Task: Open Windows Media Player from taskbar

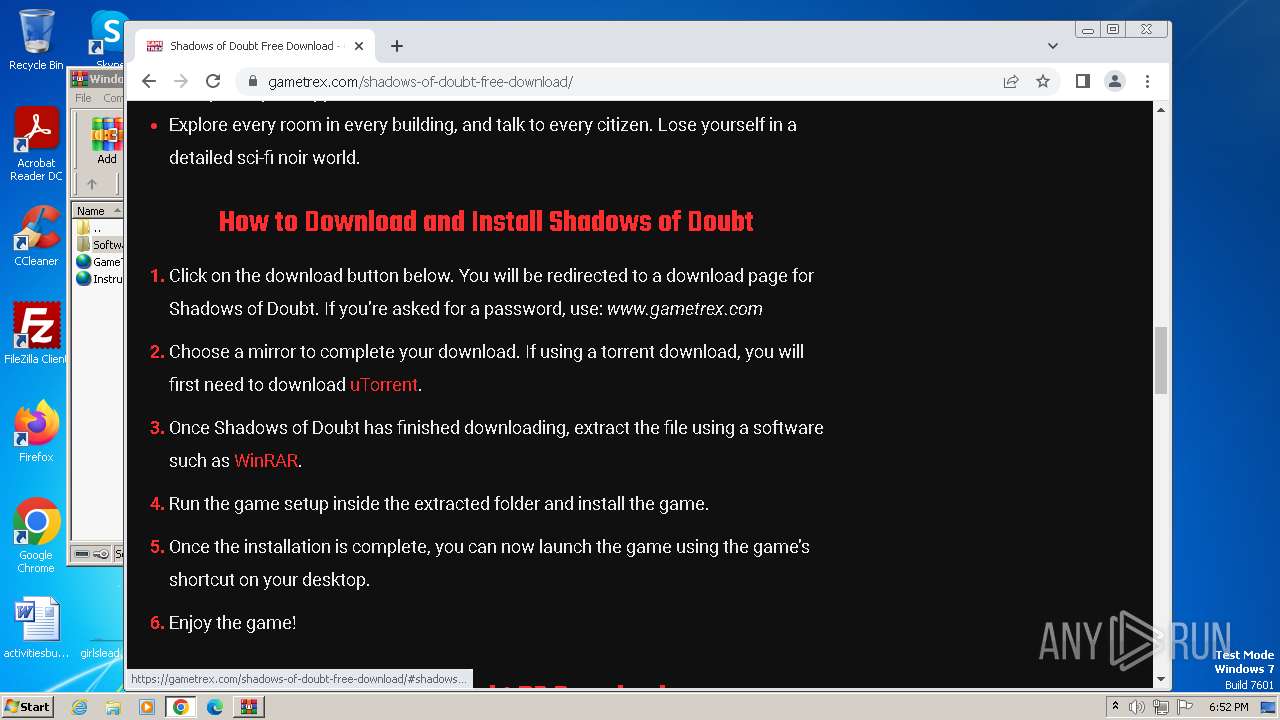Action: click(x=147, y=707)
